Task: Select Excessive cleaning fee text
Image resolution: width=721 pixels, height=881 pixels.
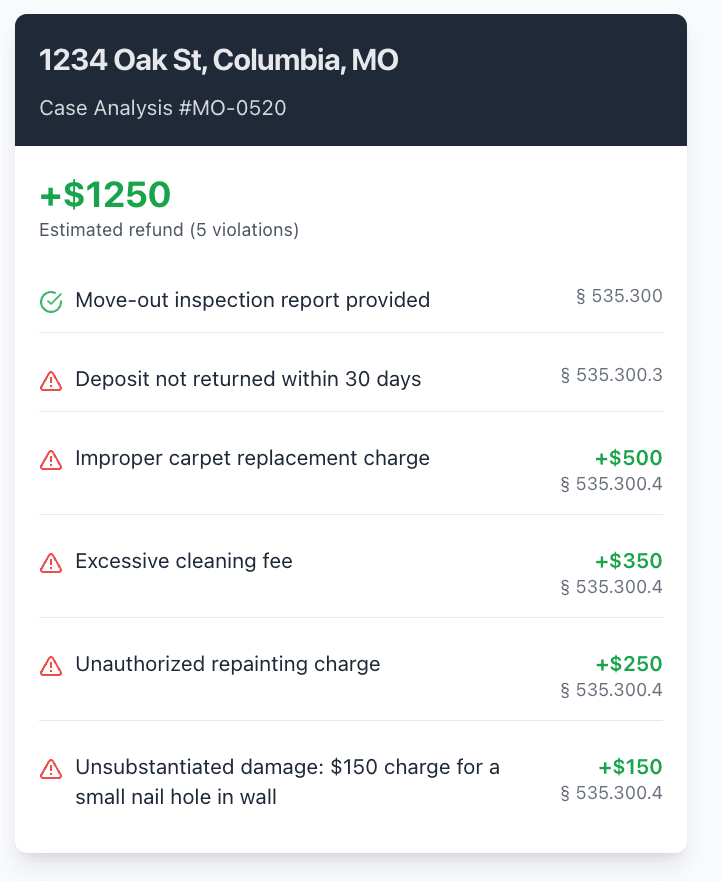Action: tap(184, 561)
